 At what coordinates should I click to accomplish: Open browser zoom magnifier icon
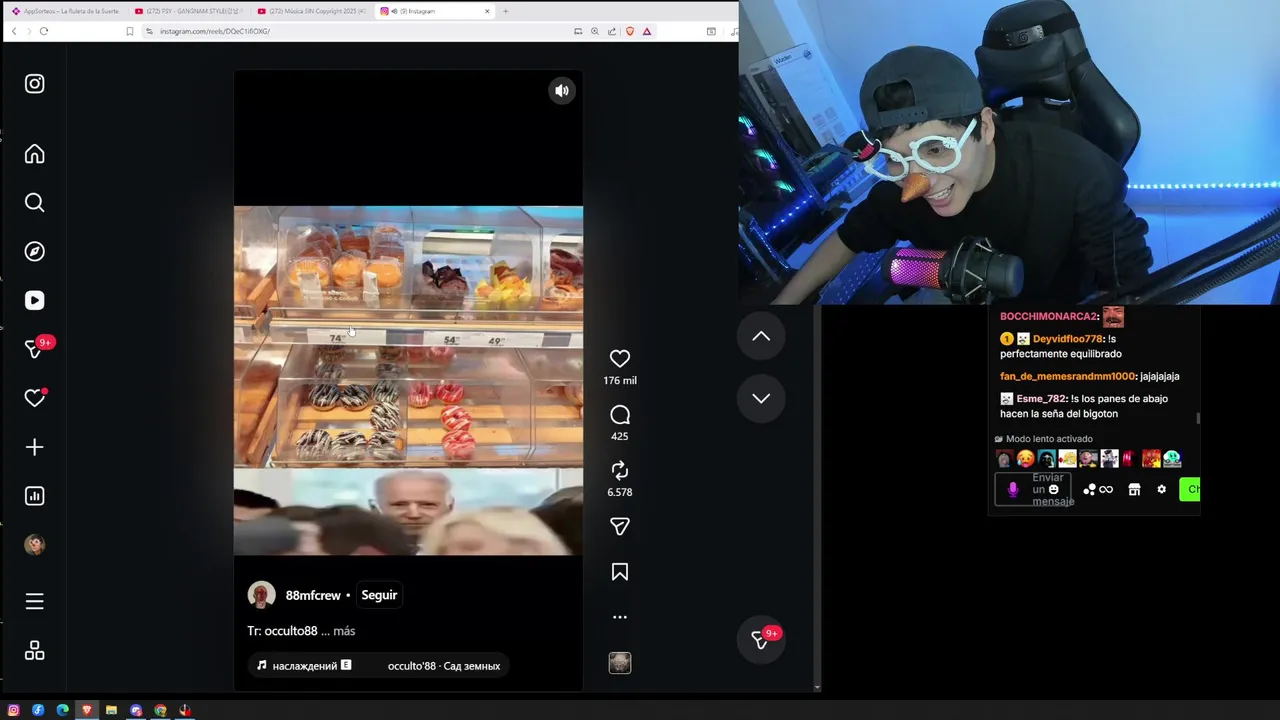pyautogui.click(x=595, y=31)
